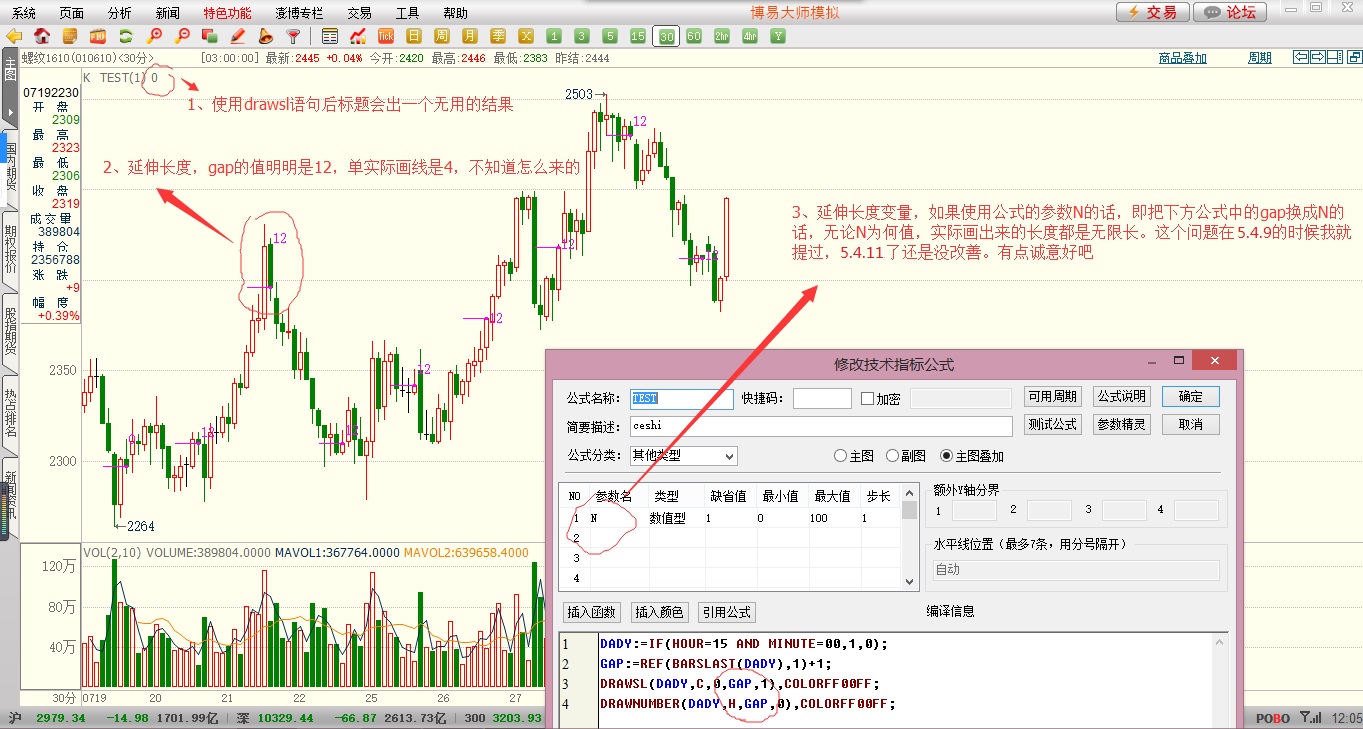Open the 特色功能 menu
The height and width of the screenshot is (729, 1363).
[x=227, y=13]
